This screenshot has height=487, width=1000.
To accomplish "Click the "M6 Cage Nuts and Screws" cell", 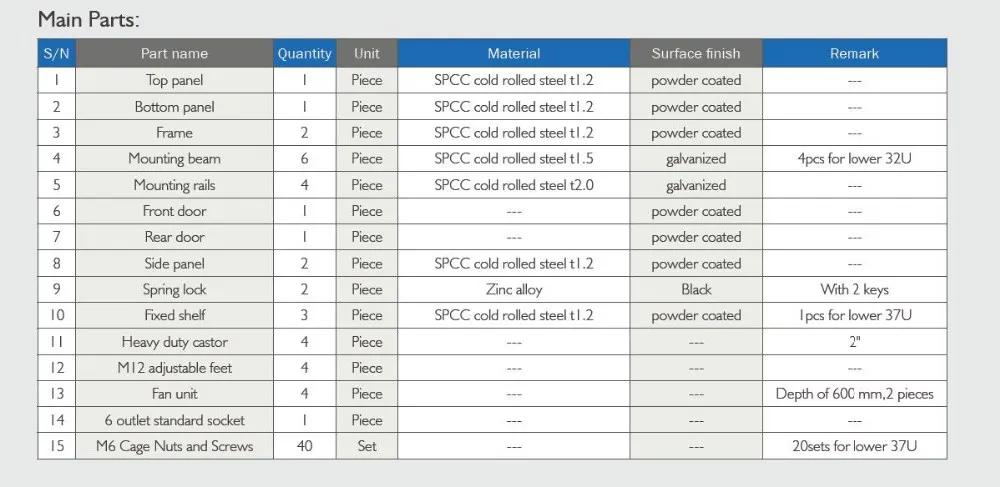I will coord(174,446).
